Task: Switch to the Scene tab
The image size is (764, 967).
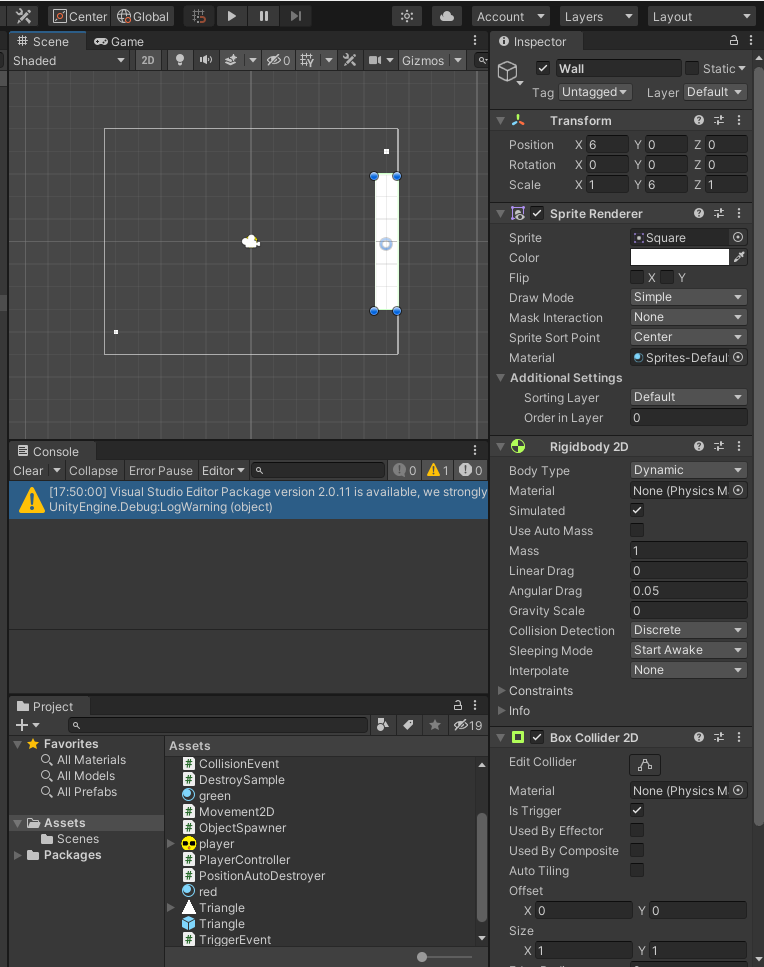Action: (43, 41)
